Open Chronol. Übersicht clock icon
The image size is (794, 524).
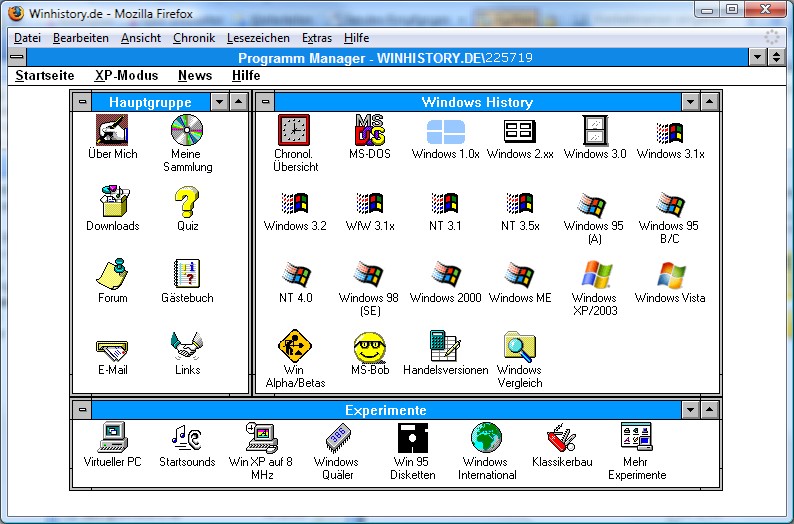(294, 130)
